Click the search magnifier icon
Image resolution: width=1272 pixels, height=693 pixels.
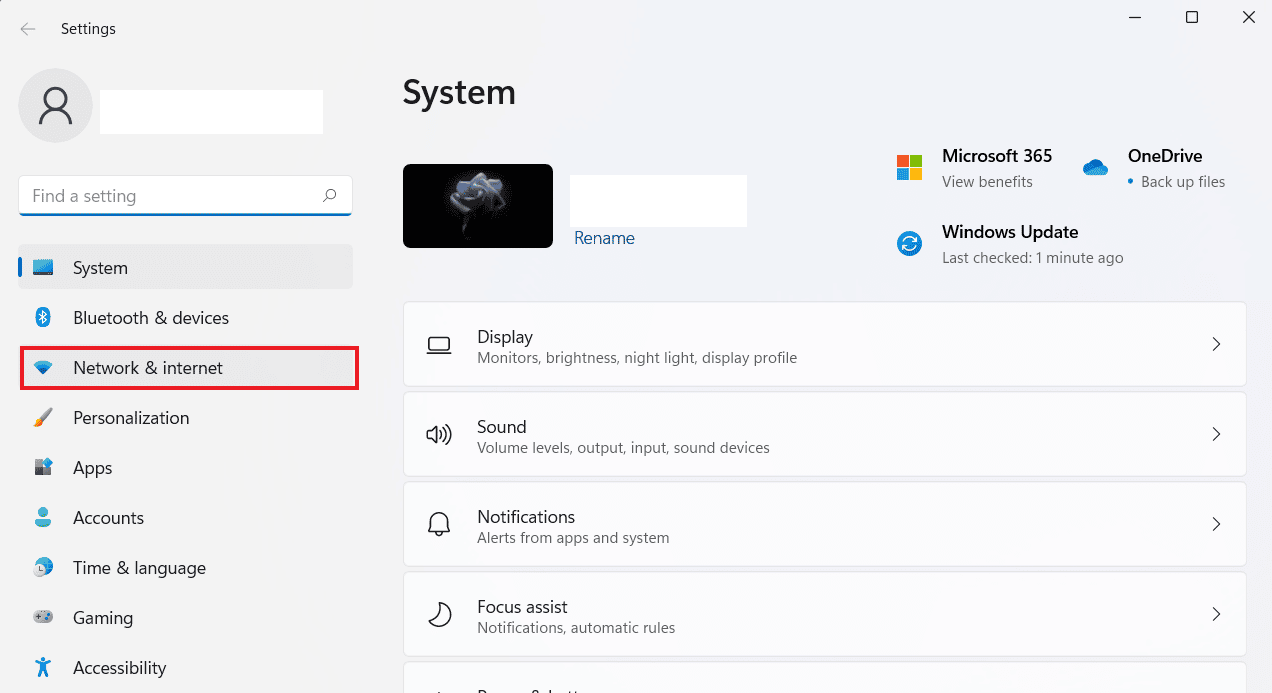(329, 196)
